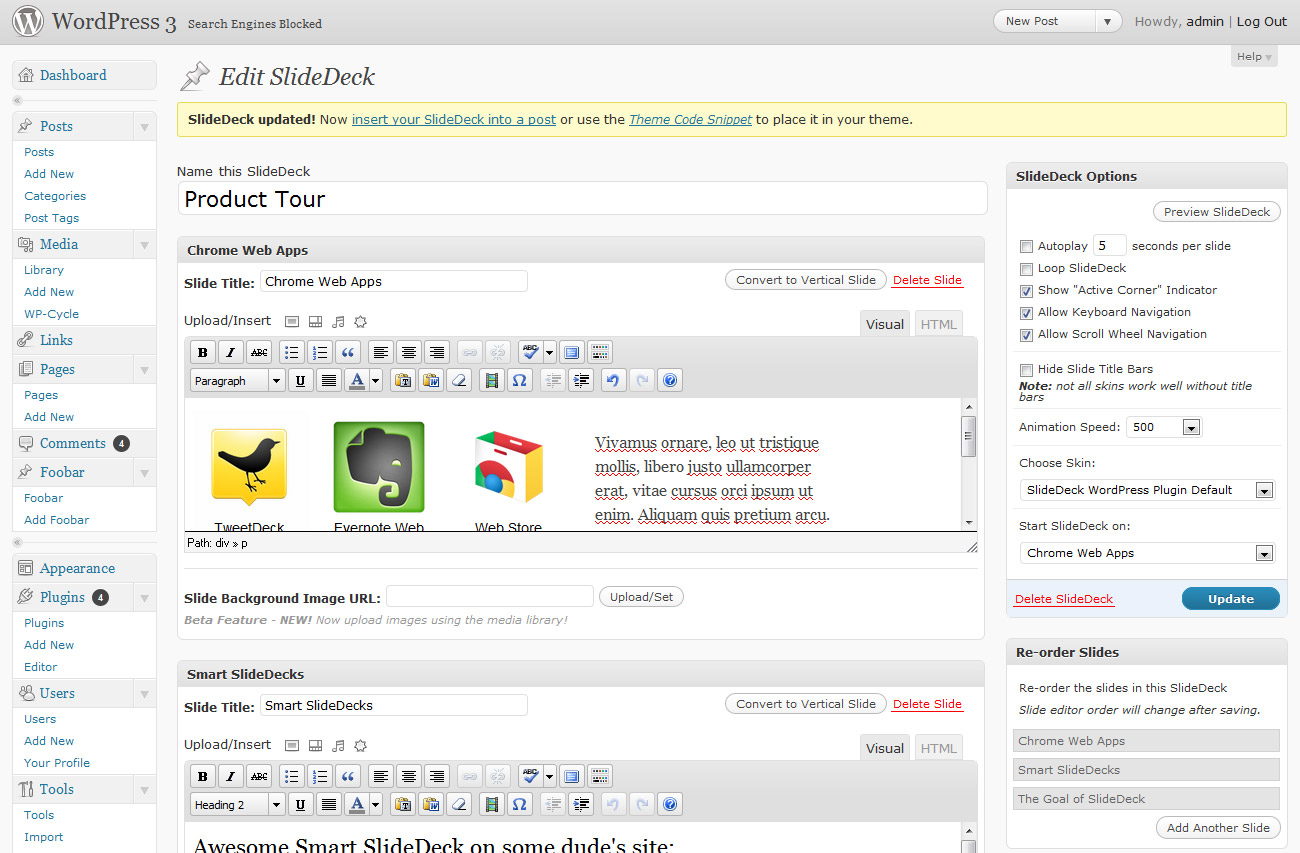Image resolution: width=1300 pixels, height=853 pixels.
Task: Click the Autoplay seconds per slide field
Action: tap(1109, 245)
